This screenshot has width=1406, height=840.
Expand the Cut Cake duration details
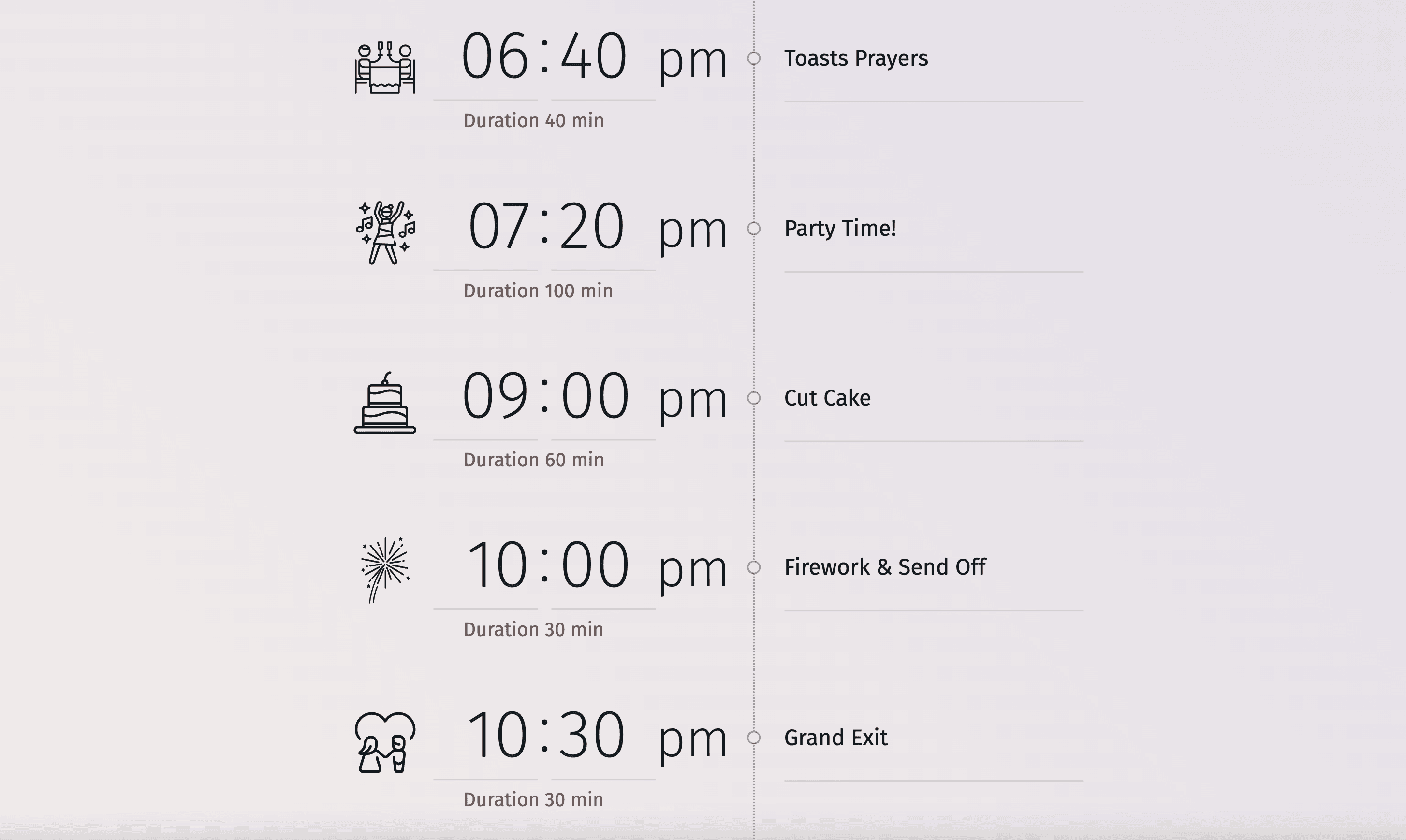(533, 459)
